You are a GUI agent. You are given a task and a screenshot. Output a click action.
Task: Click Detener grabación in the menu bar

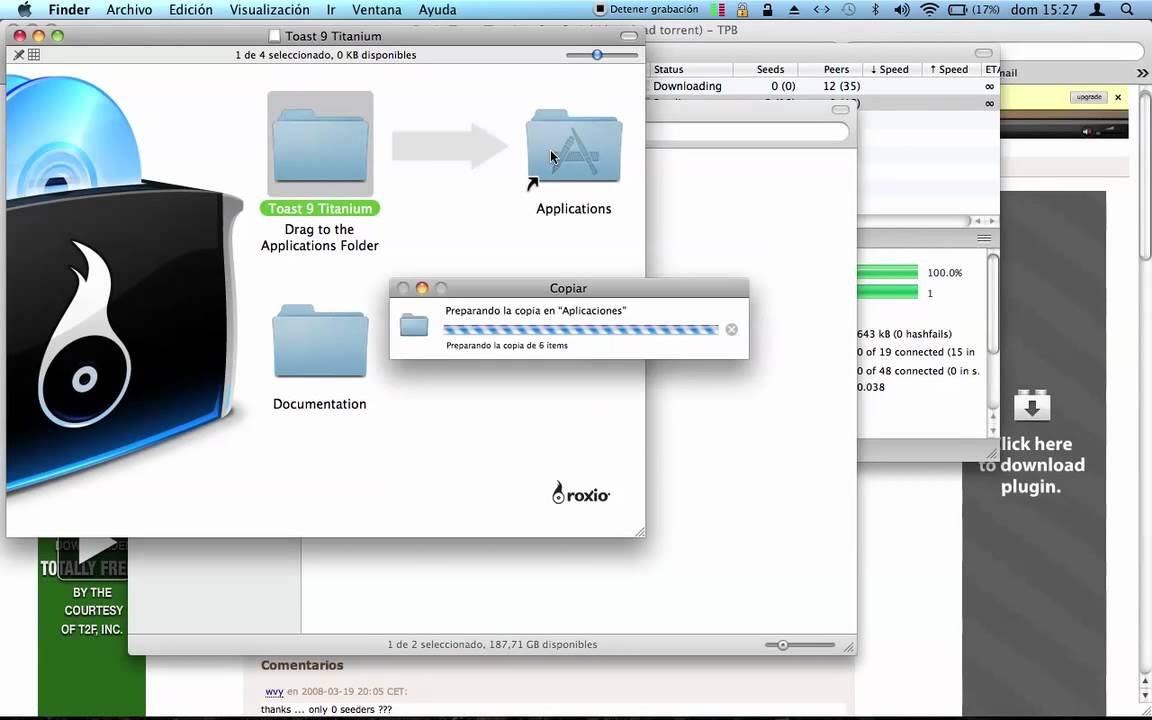tap(646, 10)
